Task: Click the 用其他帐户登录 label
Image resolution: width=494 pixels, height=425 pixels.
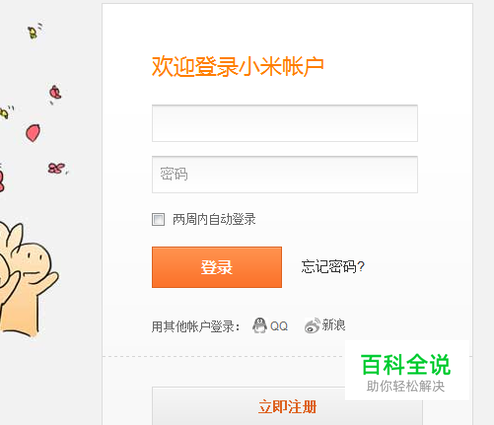Action: [196, 326]
